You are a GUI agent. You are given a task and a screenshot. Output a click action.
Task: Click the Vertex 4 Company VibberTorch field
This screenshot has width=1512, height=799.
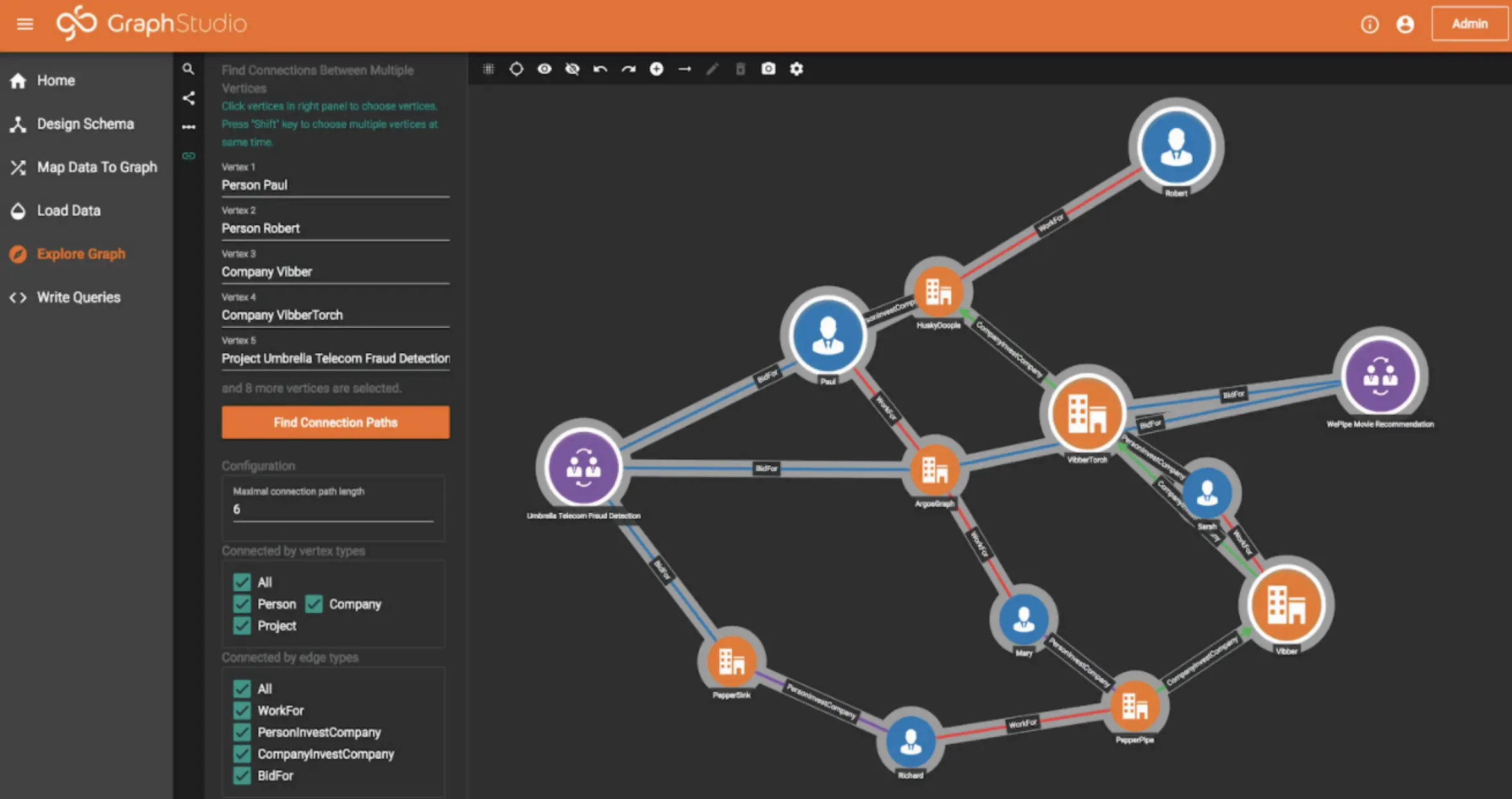pyautogui.click(x=335, y=315)
